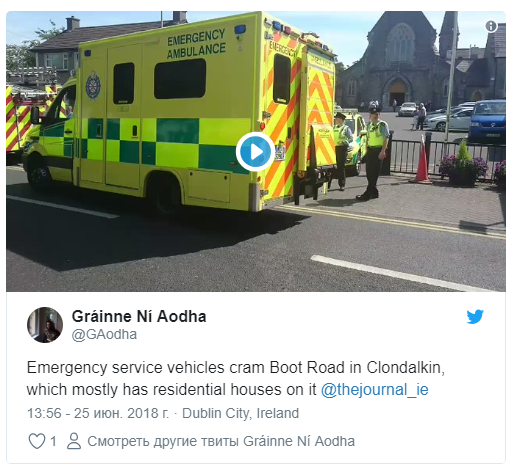Open the 13:56 - 25 июн. 2018 timestamp
Screen dimensions: 514x469
98,413
